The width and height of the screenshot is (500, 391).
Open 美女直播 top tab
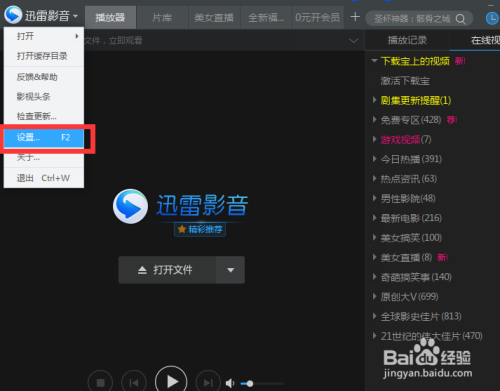point(214,17)
